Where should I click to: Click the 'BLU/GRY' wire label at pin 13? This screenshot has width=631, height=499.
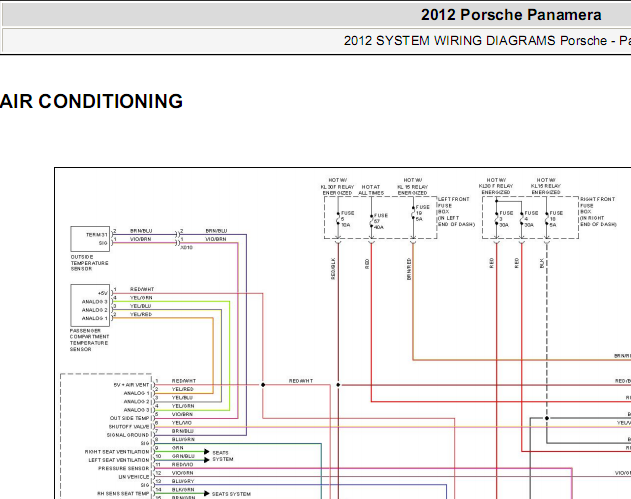pyautogui.click(x=183, y=481)
